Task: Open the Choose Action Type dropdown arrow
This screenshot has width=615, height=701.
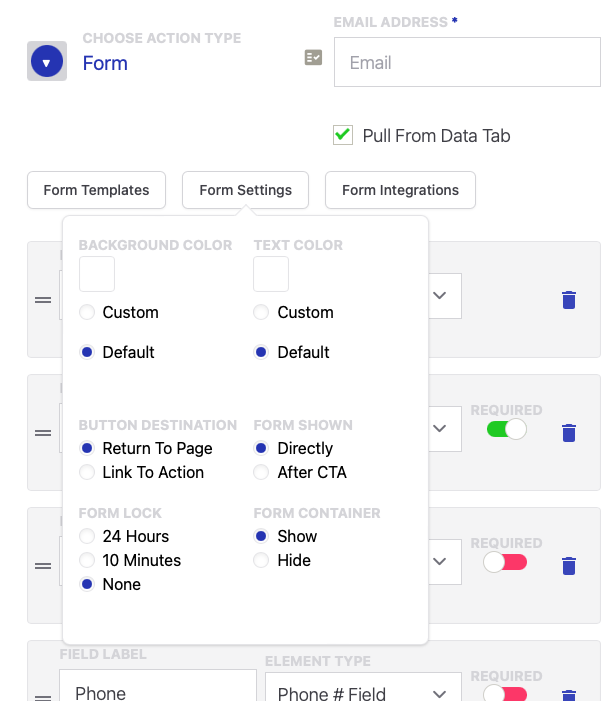Action: point(46,62)
